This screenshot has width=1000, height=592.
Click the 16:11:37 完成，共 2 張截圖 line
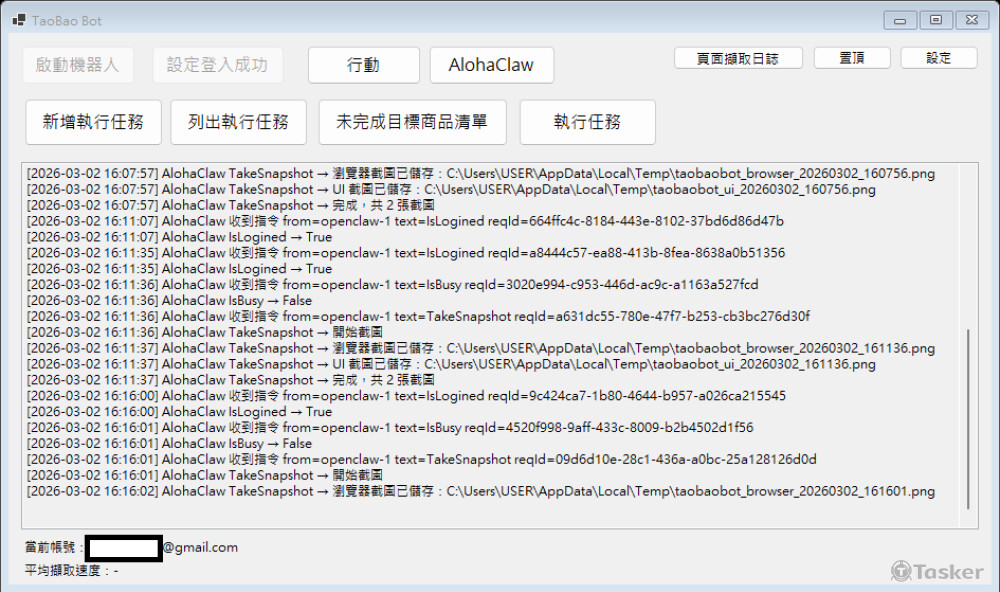[230, 380]
